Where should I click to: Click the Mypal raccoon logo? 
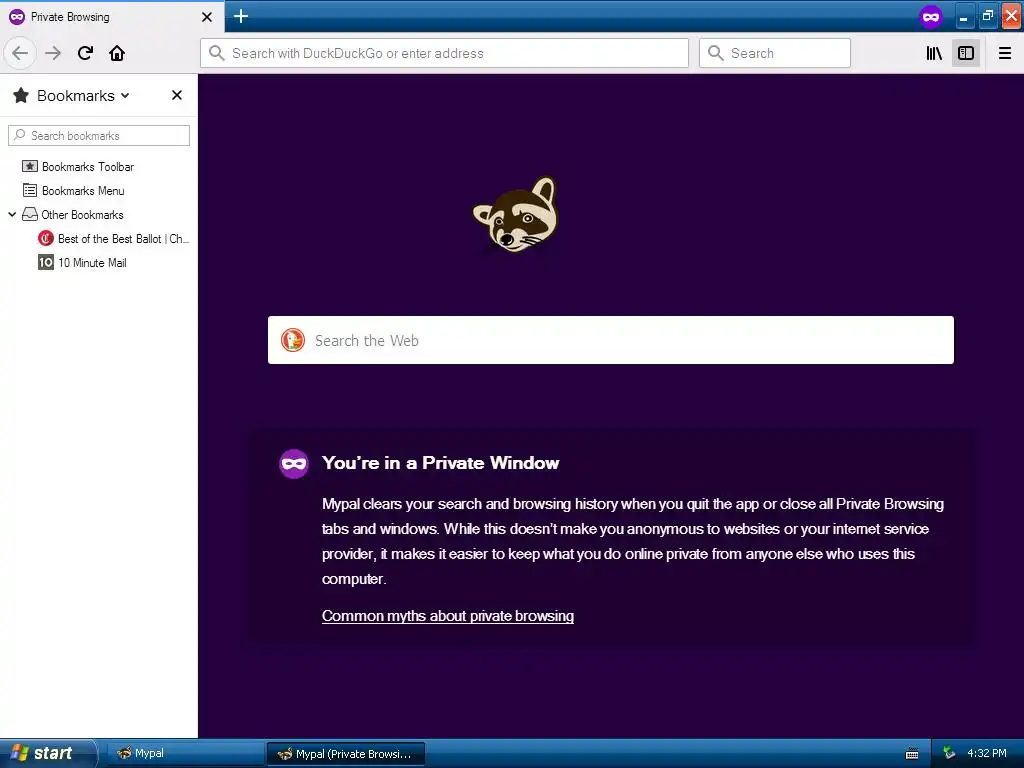coord(516,214)
